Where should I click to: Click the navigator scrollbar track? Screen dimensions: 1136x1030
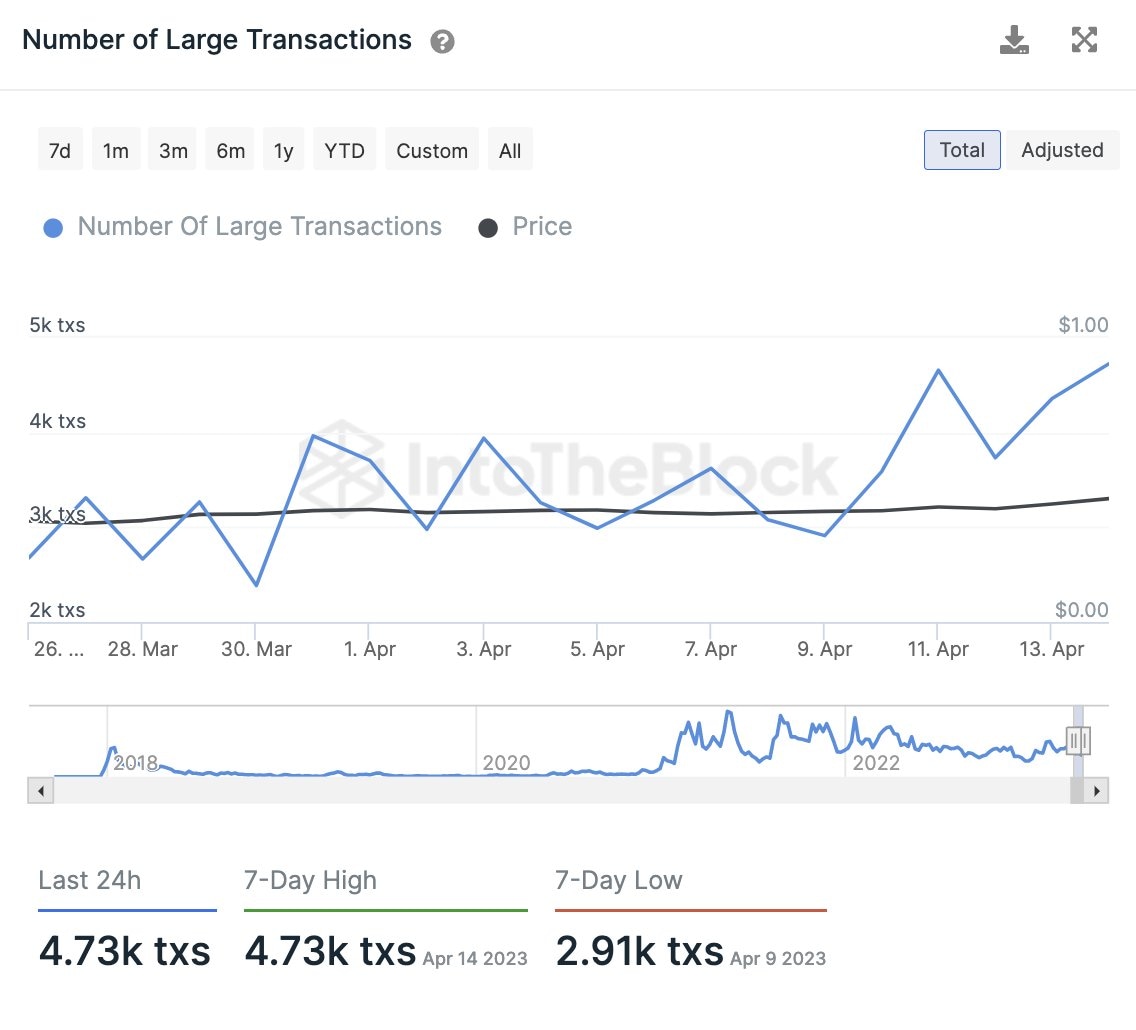(560, 791)
